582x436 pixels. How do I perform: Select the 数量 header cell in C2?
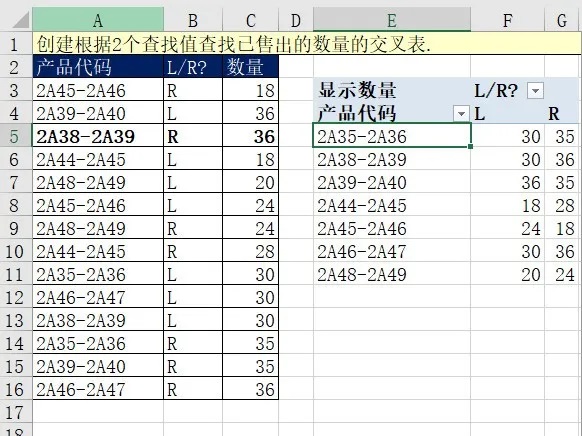(x=251, y=67)
